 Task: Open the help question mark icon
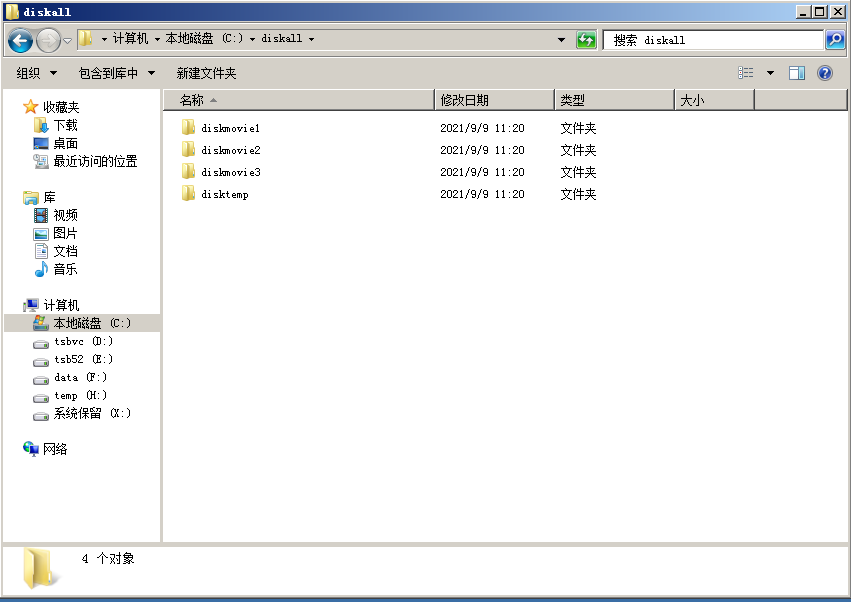825,73
